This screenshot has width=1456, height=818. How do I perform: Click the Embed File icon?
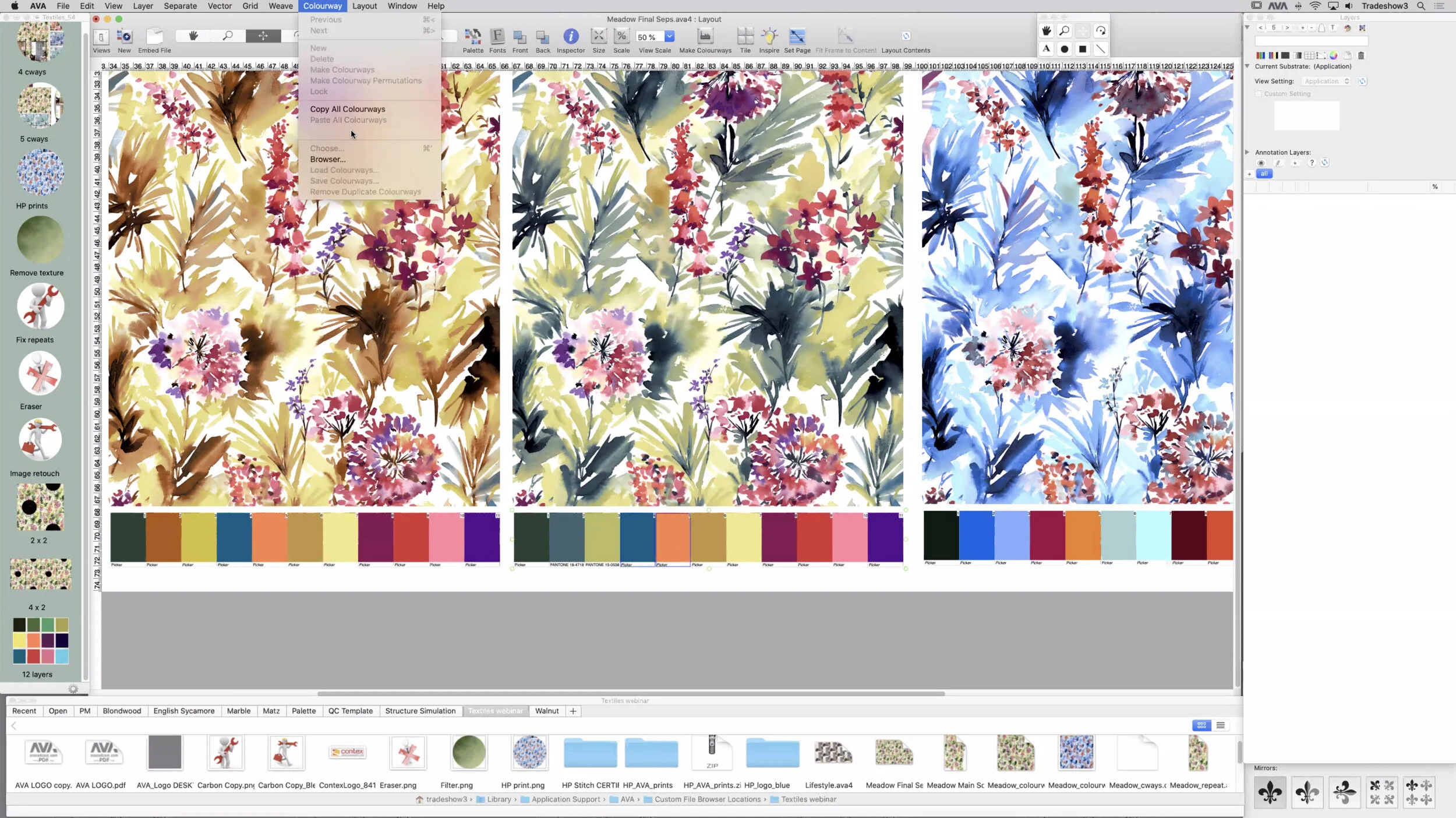click(154, 37)
